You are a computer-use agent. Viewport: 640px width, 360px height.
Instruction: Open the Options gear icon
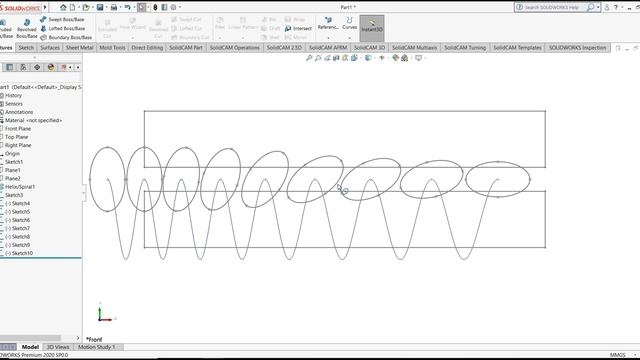pyautogui.click(x=173, y=7)
